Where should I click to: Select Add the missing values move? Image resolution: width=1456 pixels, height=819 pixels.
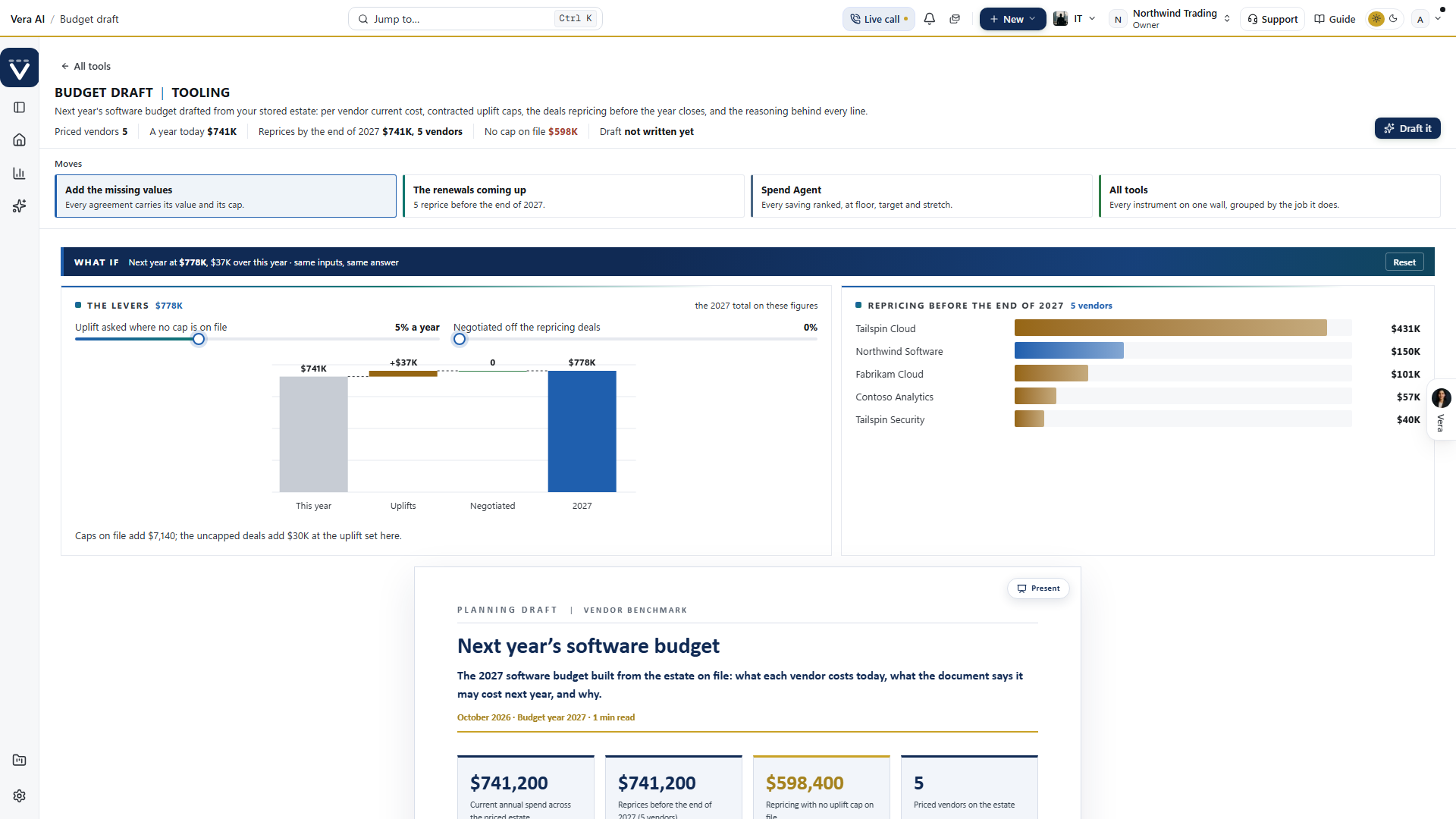[225, 196]
